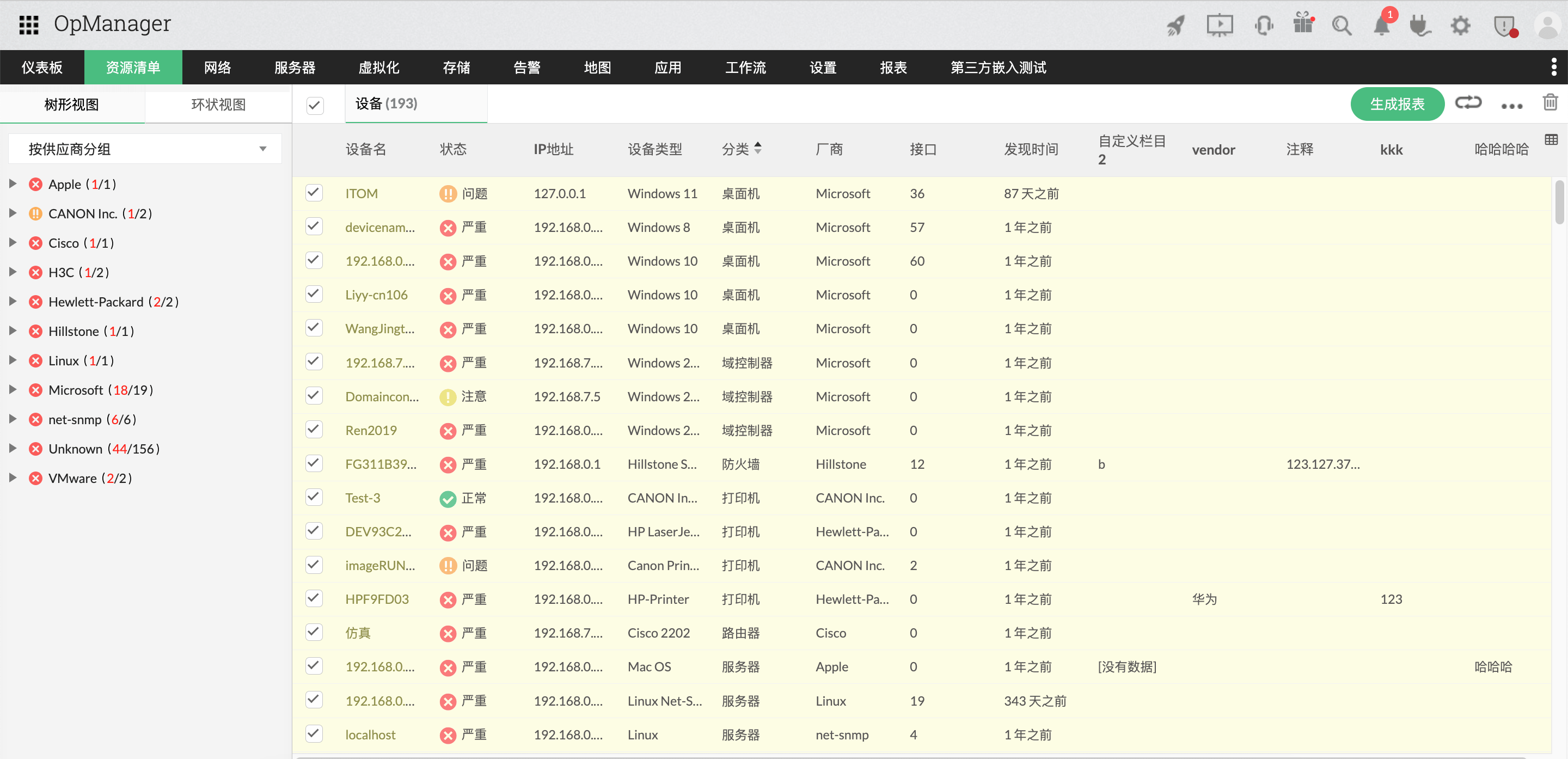Switch to the 环状视图 tab
The width and height of the screenshot is (1568, 759).
point(218,104)
